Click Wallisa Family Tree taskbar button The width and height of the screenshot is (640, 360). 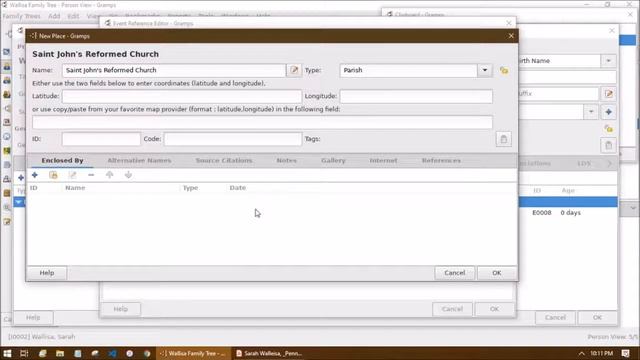[193, 353]
